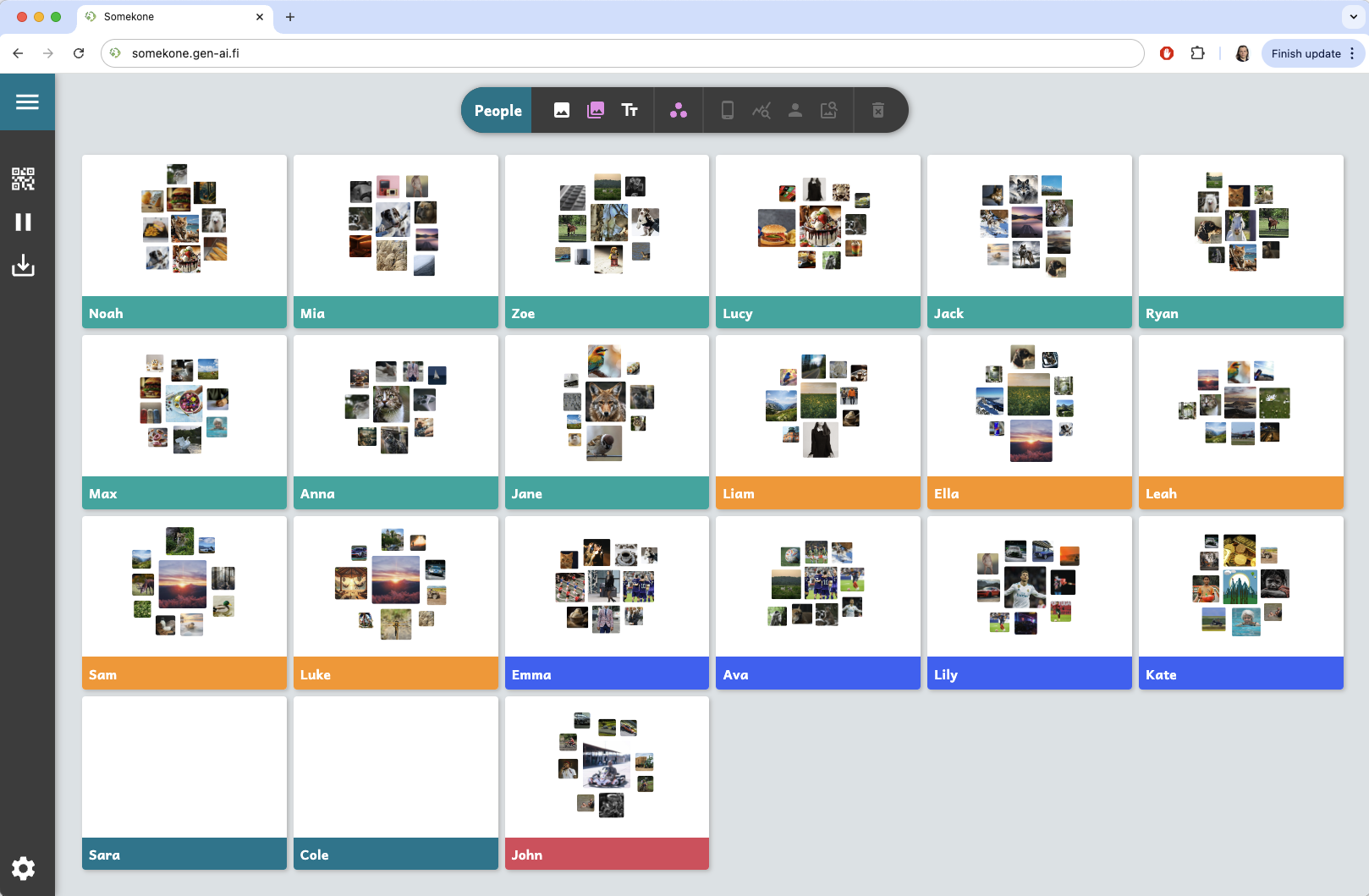Open Lucy's card
This screenshot has height=896, width=1369.
tap(818, 241)
